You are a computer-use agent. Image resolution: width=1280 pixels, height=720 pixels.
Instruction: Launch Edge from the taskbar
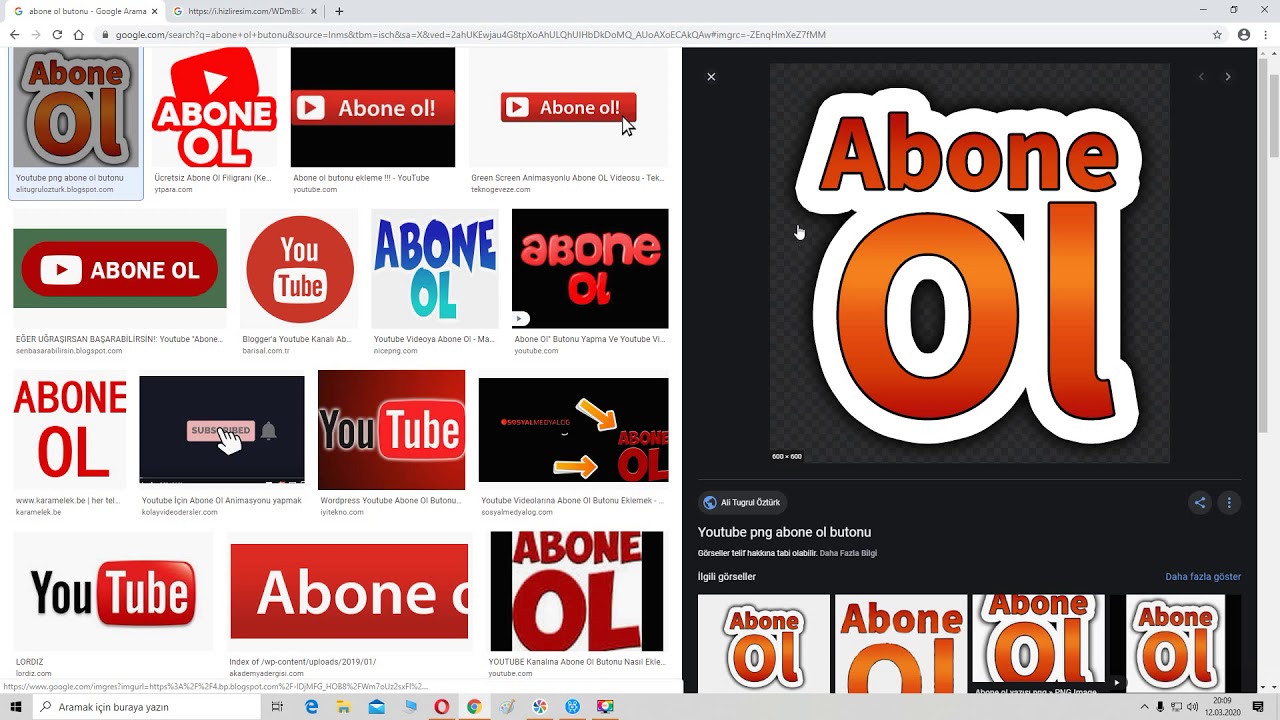pos(312,706)
